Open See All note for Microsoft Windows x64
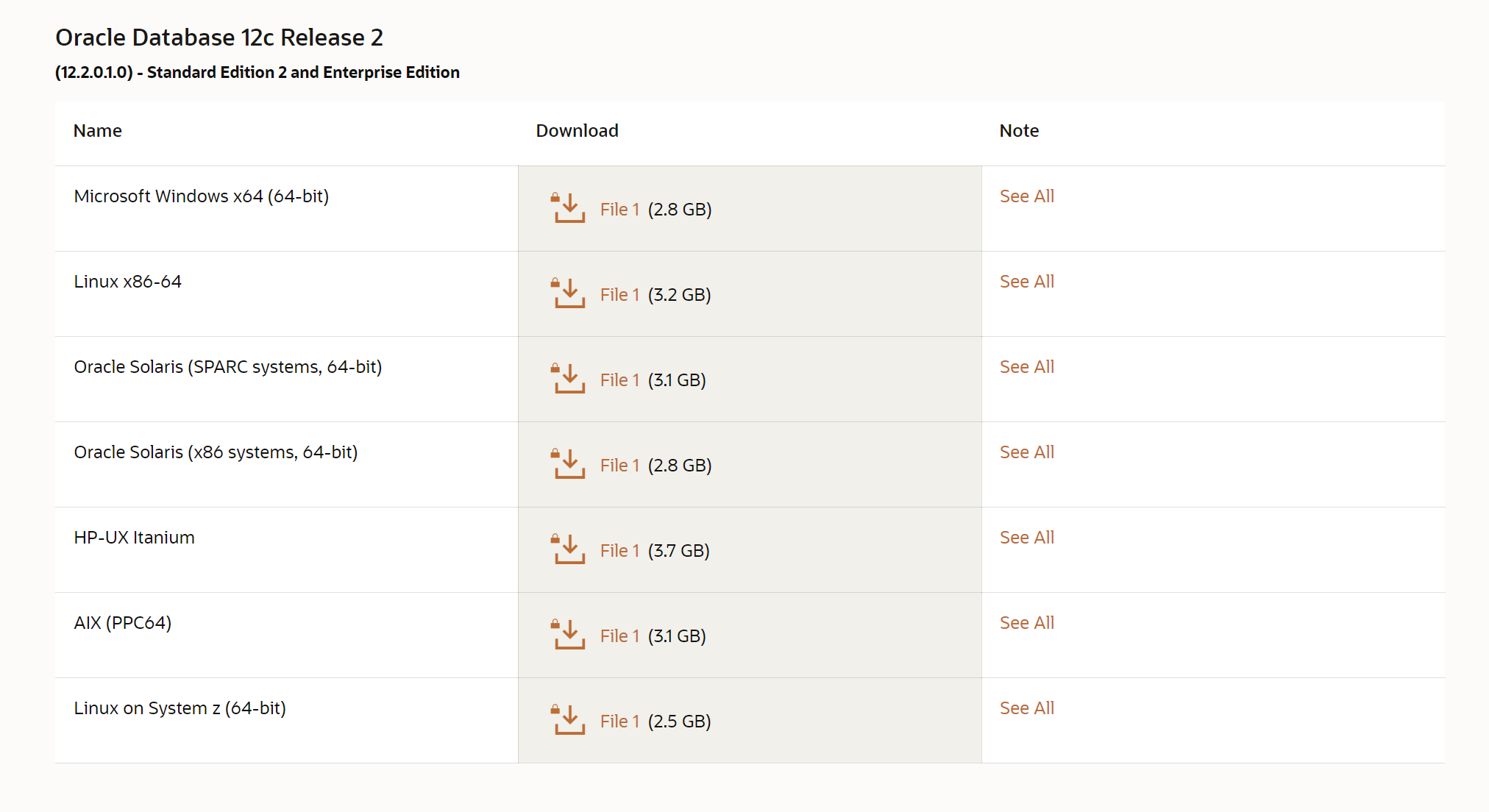 click(x=1027, y=196)
